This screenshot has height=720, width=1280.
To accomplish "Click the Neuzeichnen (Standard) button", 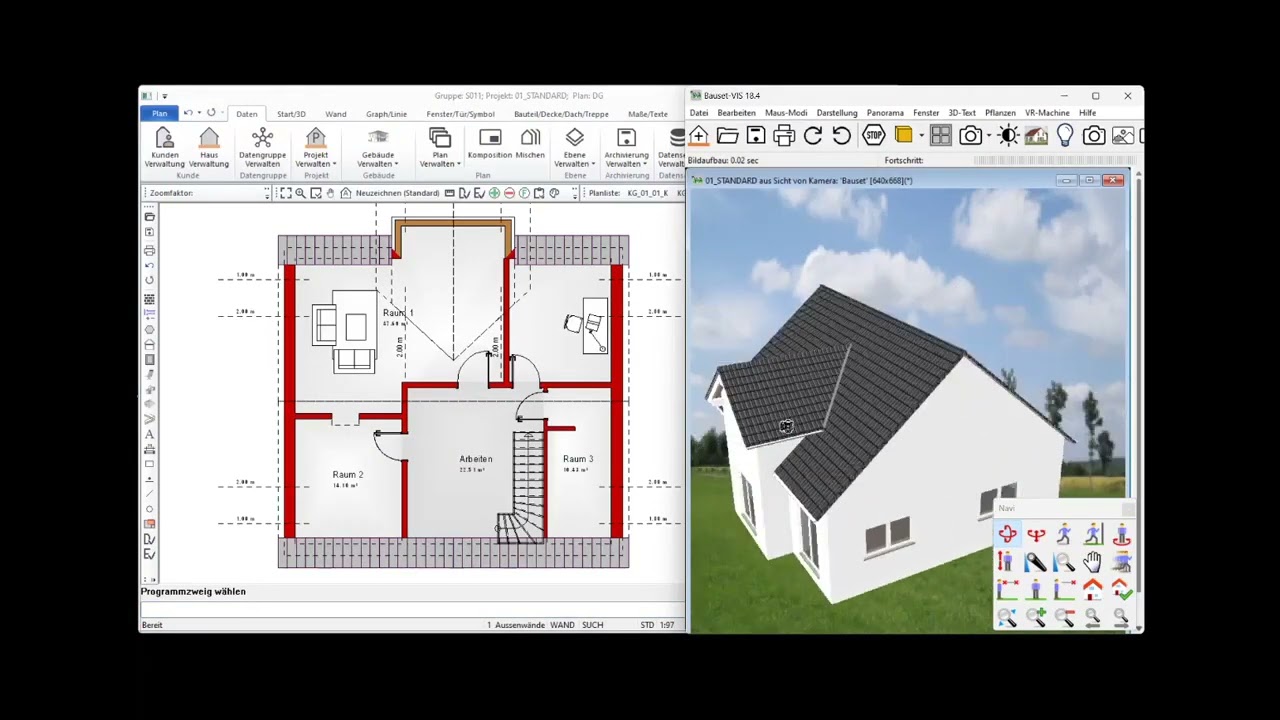I will (x=390, y=193).
